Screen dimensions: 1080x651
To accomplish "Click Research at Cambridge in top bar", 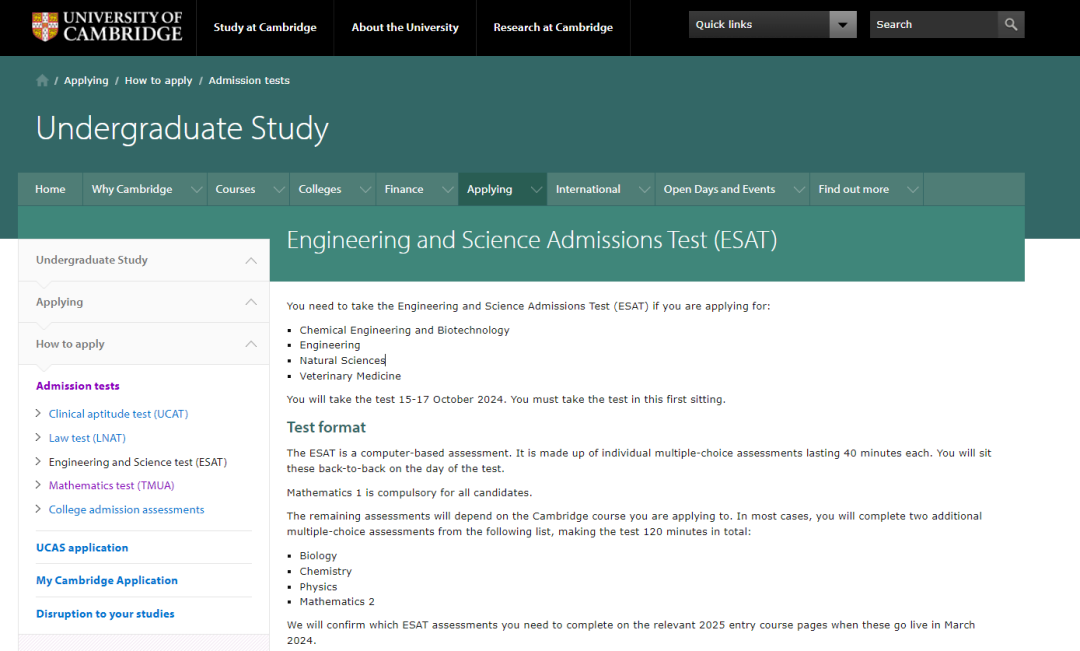I will [x=553, y=28].
